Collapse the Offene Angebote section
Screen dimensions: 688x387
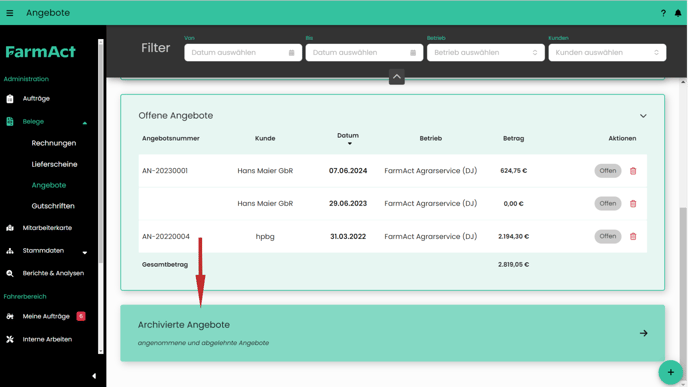click(643, 116)
